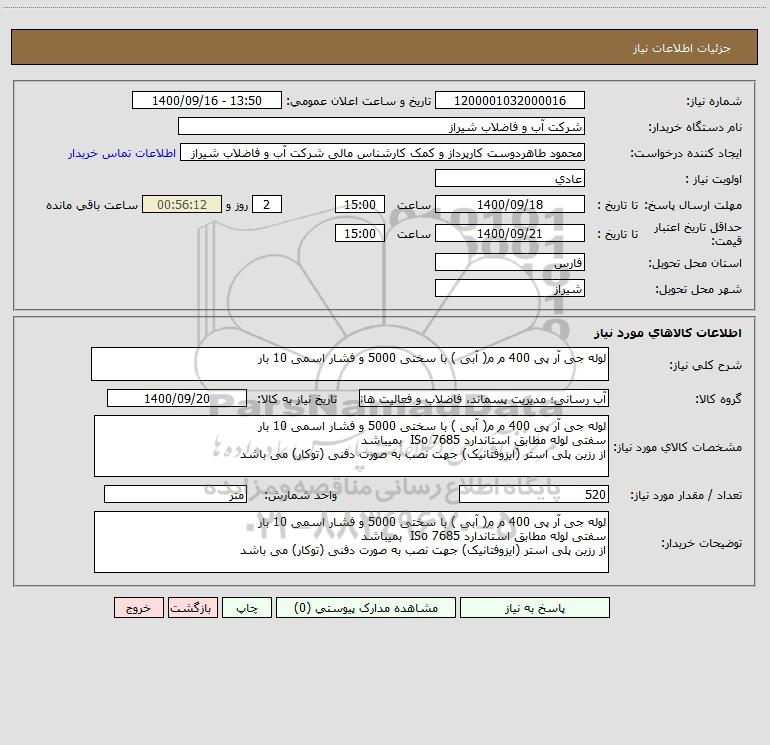Click the price validity date 1400/09/21
Image resolution: width=770 pixels, height=745 pixels.
[510, 233]
